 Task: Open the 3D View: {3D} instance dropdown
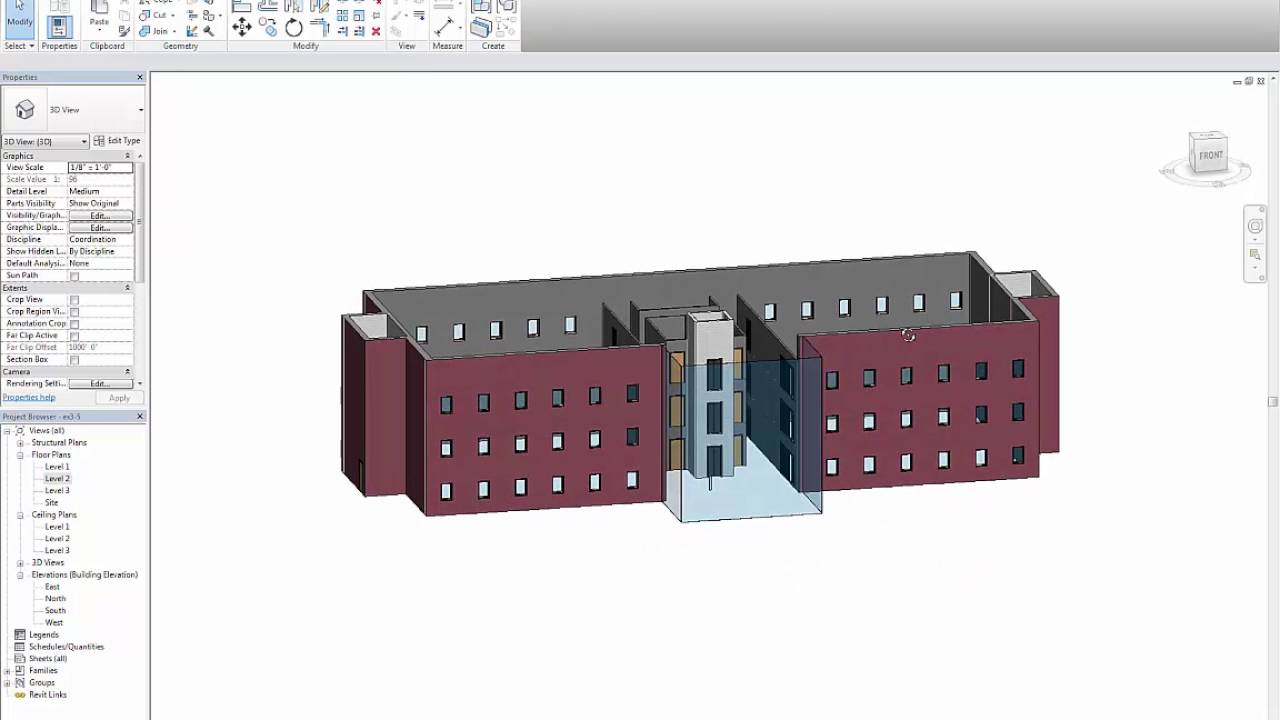pyautogui.click(x=45, y=142)
